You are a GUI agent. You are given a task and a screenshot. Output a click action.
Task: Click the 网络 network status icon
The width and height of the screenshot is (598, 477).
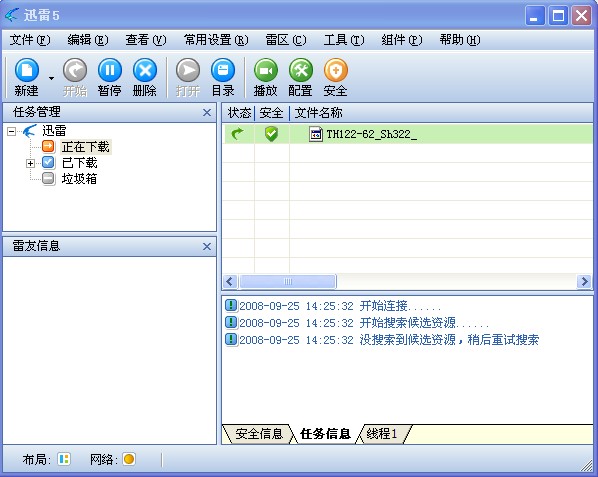pyautogui.click(x=129, y=459)
